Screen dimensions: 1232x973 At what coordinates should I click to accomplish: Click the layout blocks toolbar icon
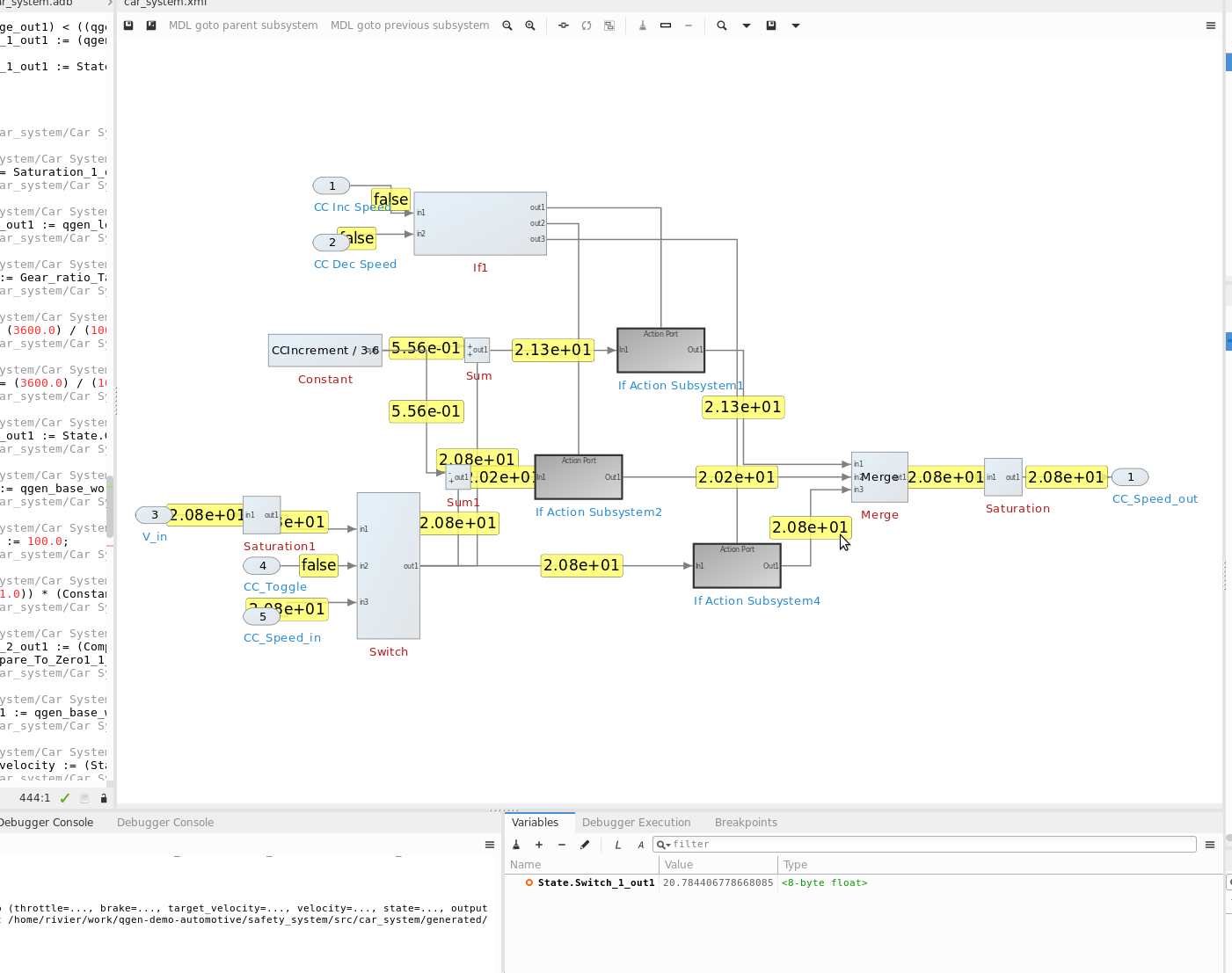point(609,25)
